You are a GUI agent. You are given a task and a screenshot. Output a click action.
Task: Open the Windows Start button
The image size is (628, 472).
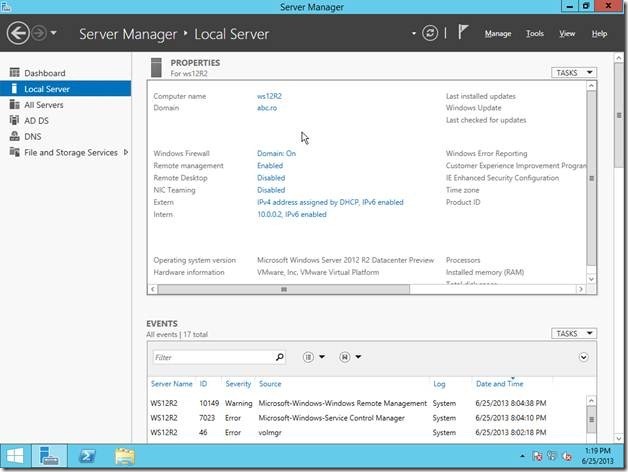[15, 456]
